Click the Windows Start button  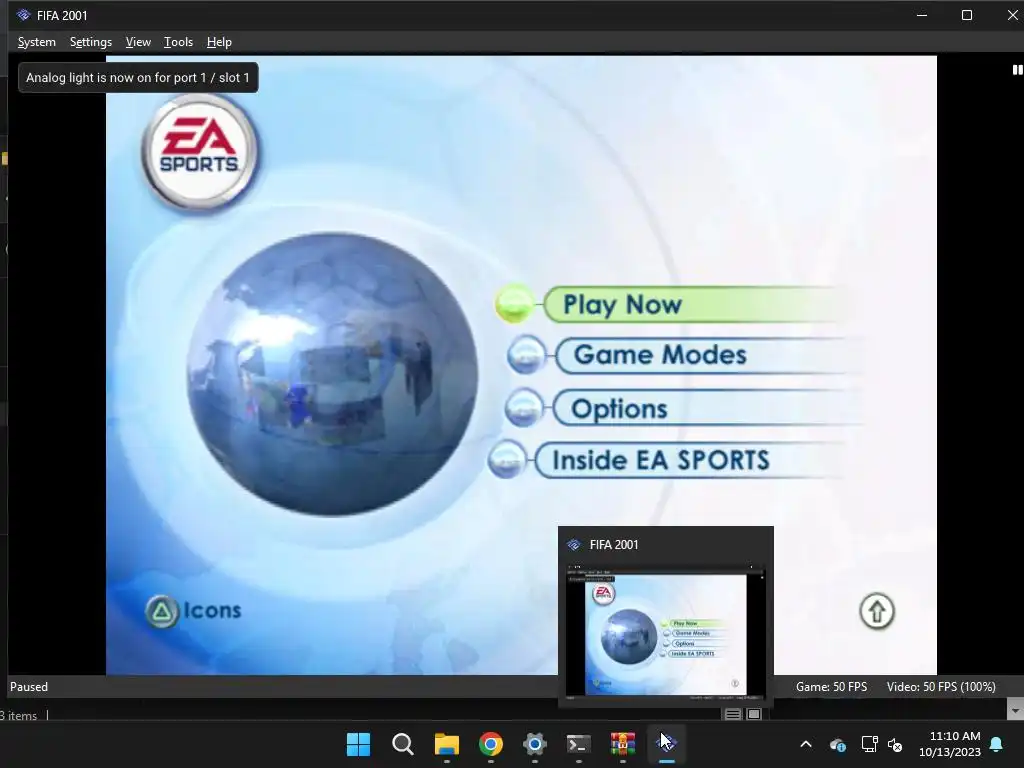click(x=358, y=744)
